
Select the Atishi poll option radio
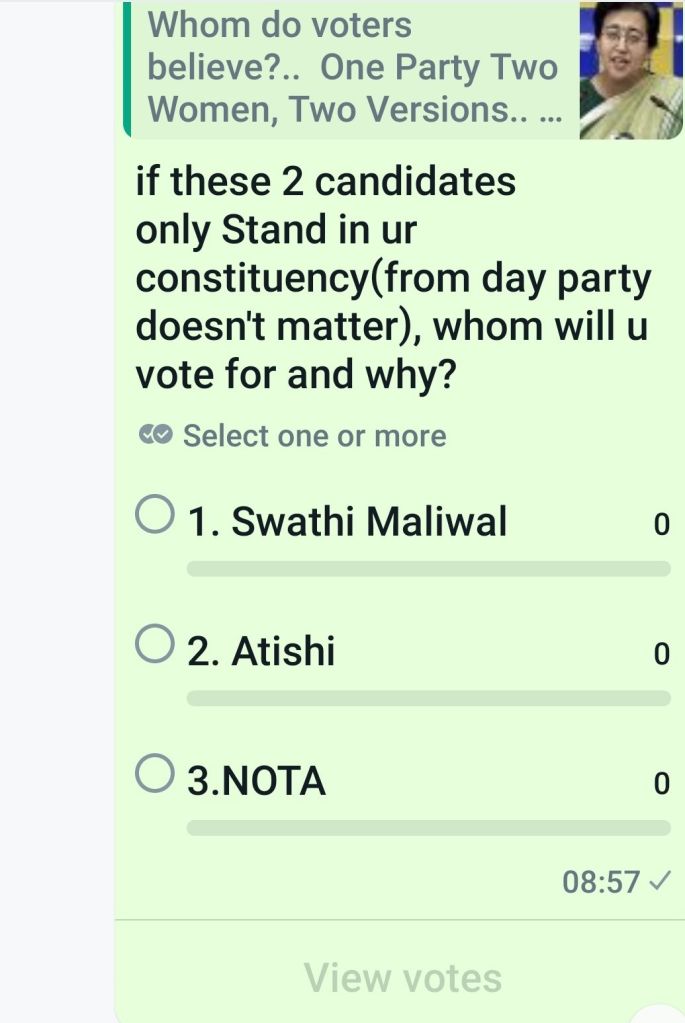(153, 646)
